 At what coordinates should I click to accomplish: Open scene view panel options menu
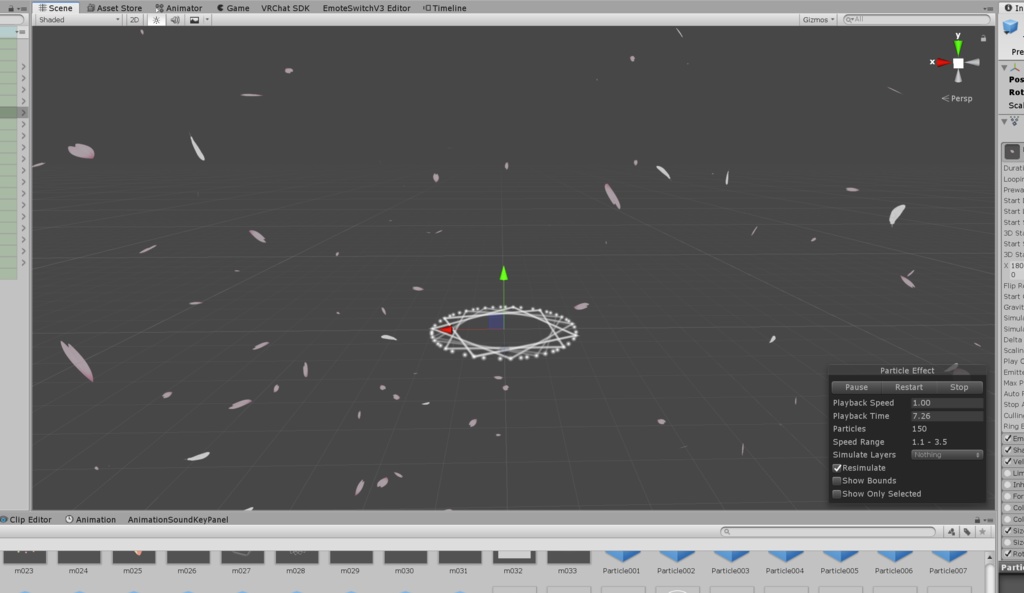988,8
